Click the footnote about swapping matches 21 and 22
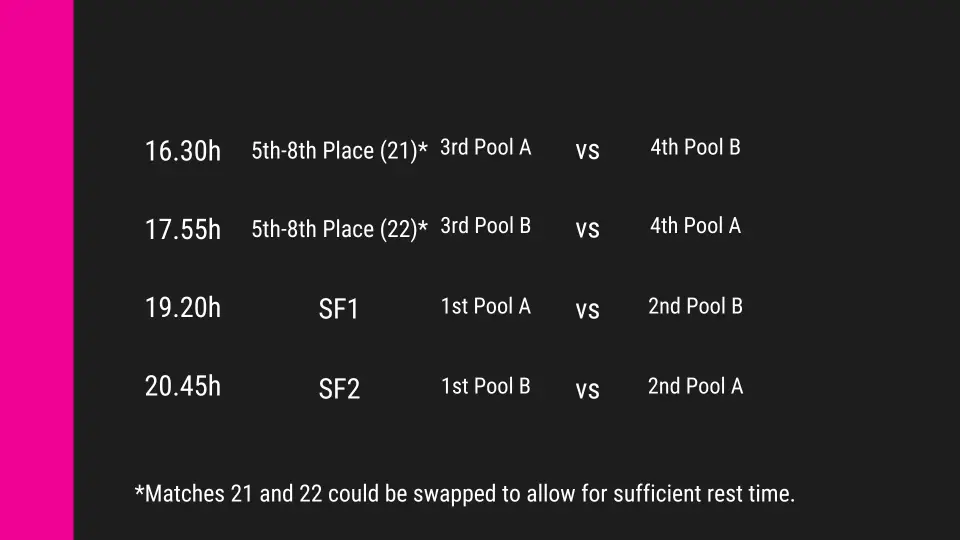 pos(465,494)
